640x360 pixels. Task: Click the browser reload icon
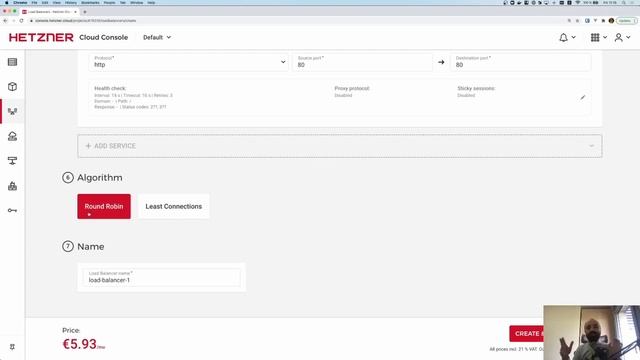(21, 20)
